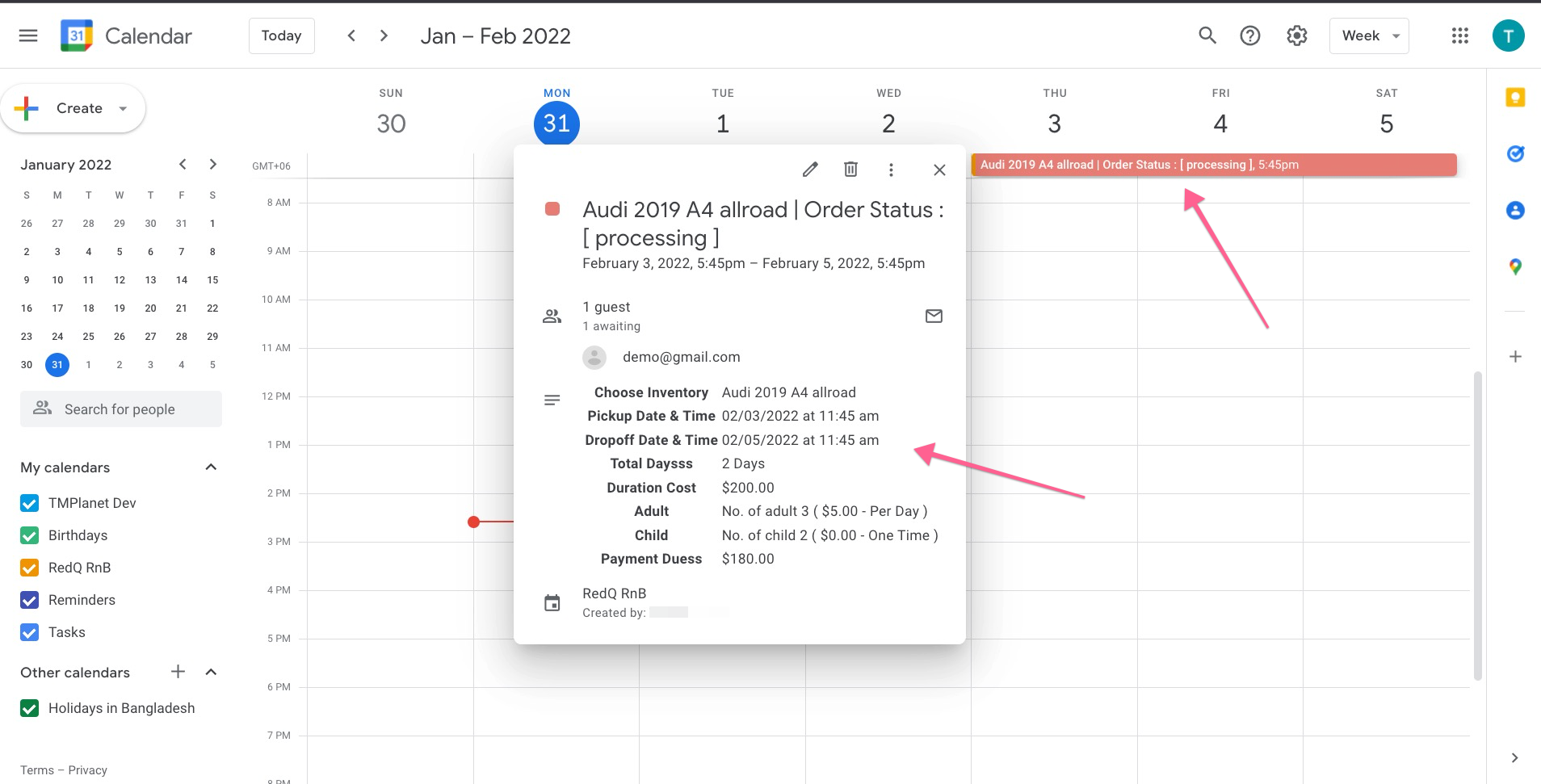Previous month arrow in mini calendar
The height and width of the screenshot is (784, 1541).
(183, 164)
